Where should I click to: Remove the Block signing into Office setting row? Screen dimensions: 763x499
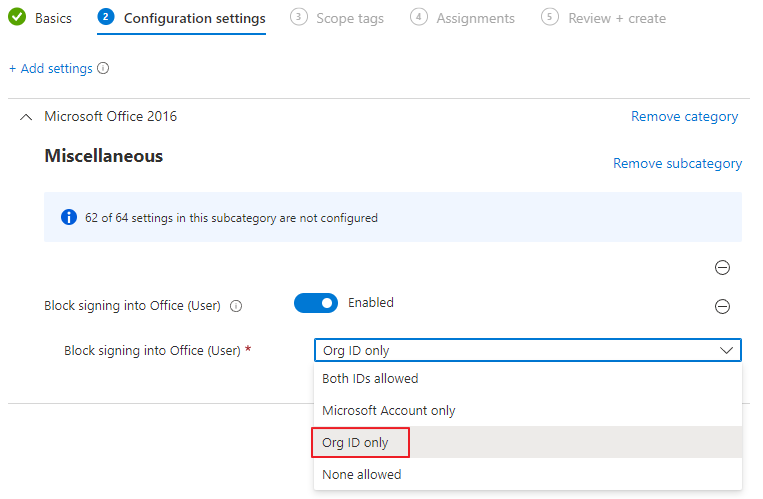[722, 306]
